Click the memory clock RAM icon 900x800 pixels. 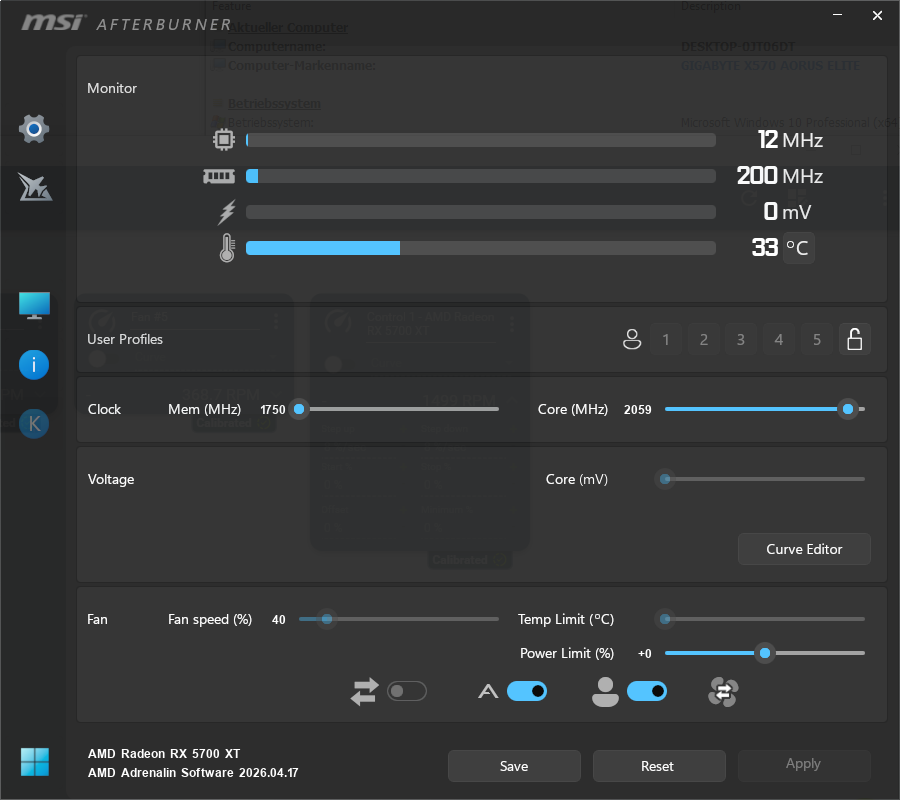[x=219, y=176]
